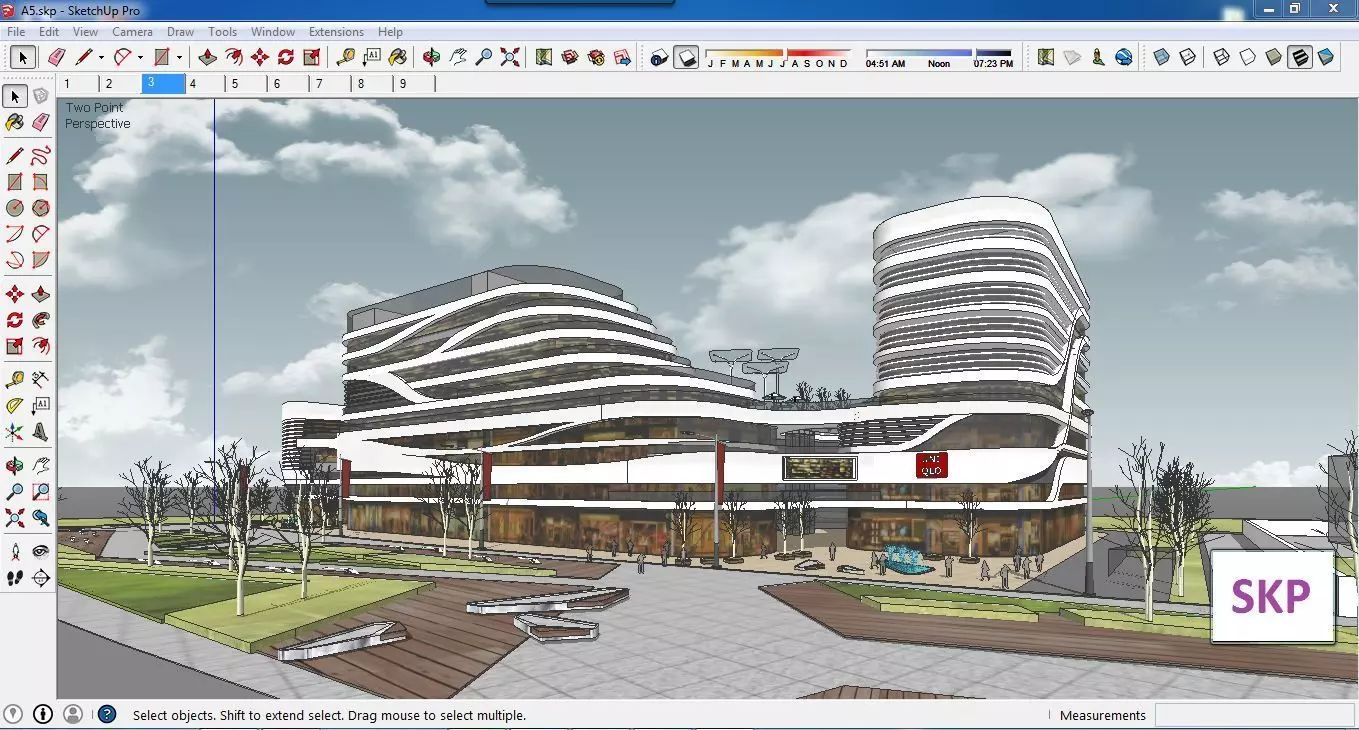Select the Pie arc tool

[41, 260]
